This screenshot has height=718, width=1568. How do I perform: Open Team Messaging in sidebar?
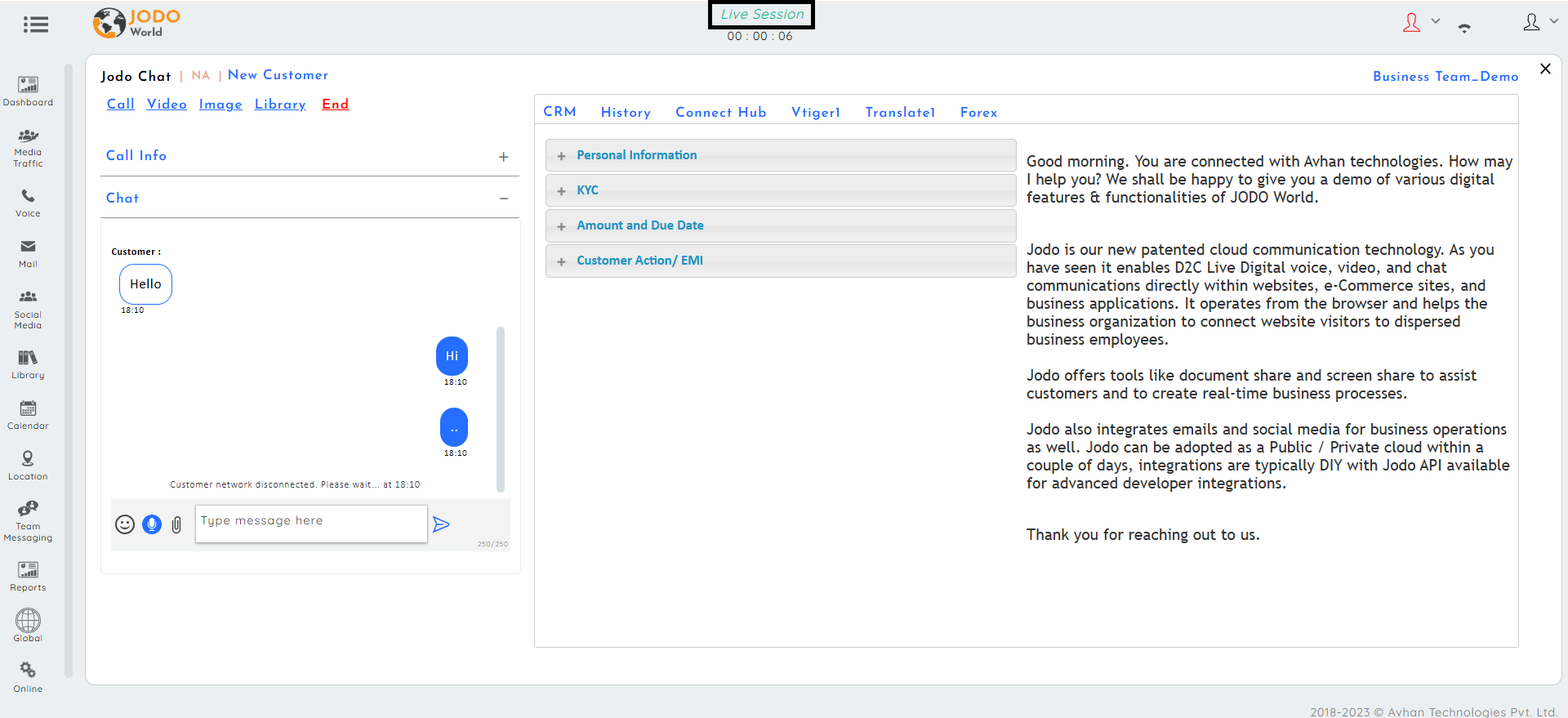(28, 521)
